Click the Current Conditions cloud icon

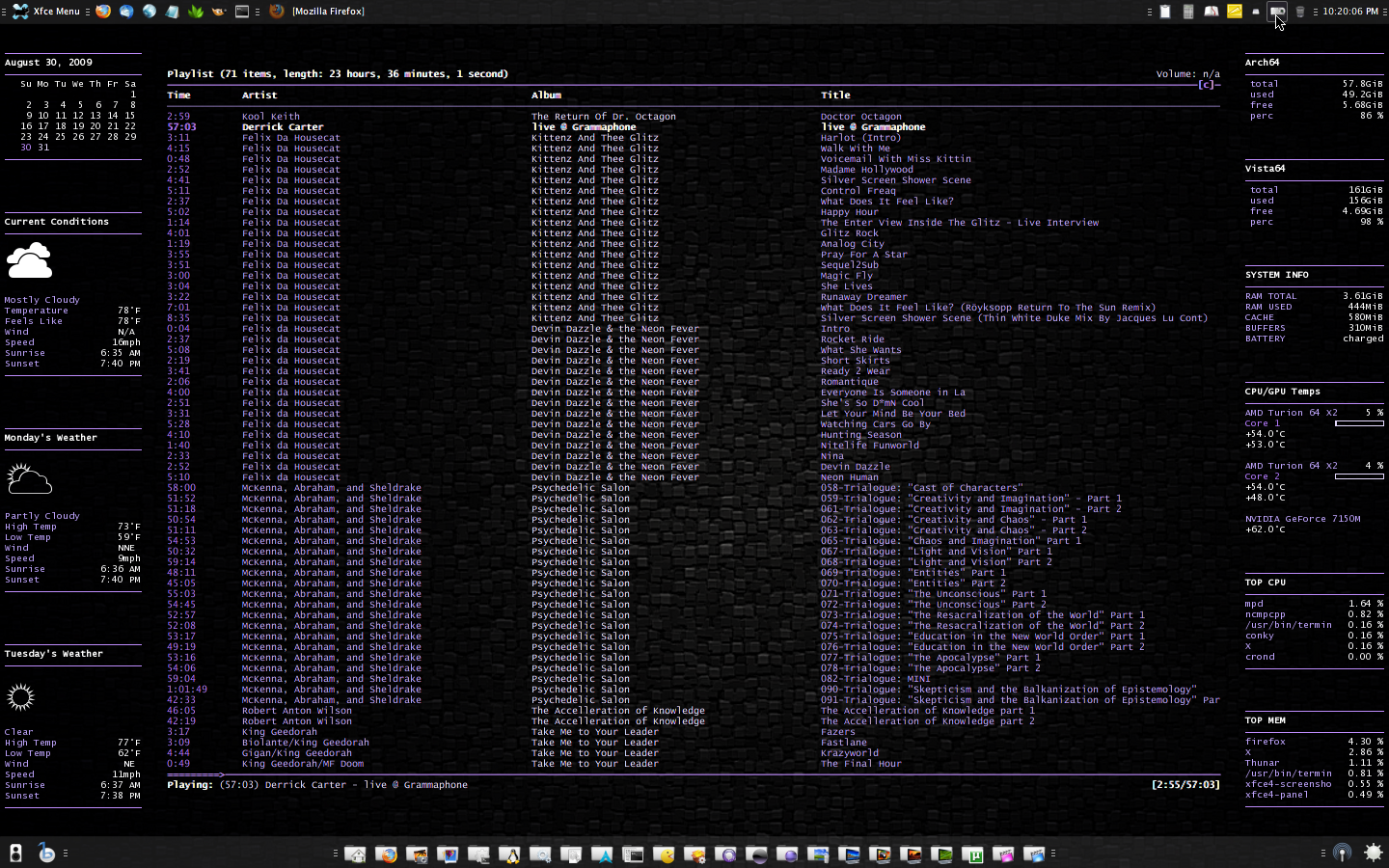[29, 260]
